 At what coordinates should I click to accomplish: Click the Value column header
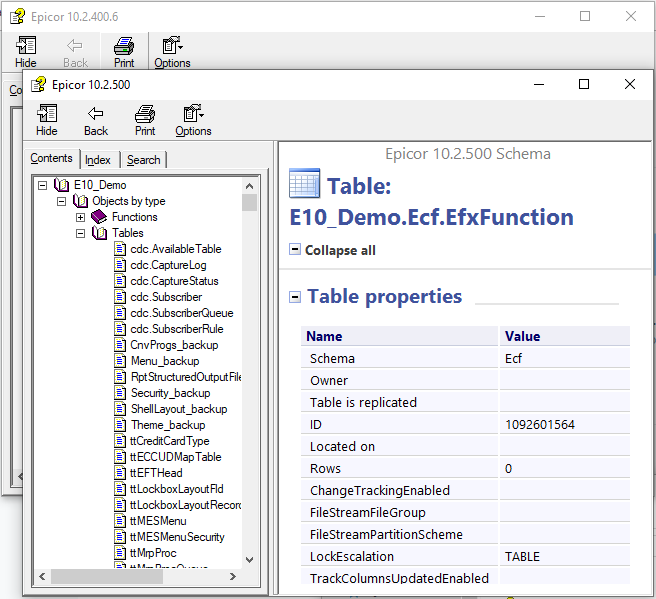[565, 336]
